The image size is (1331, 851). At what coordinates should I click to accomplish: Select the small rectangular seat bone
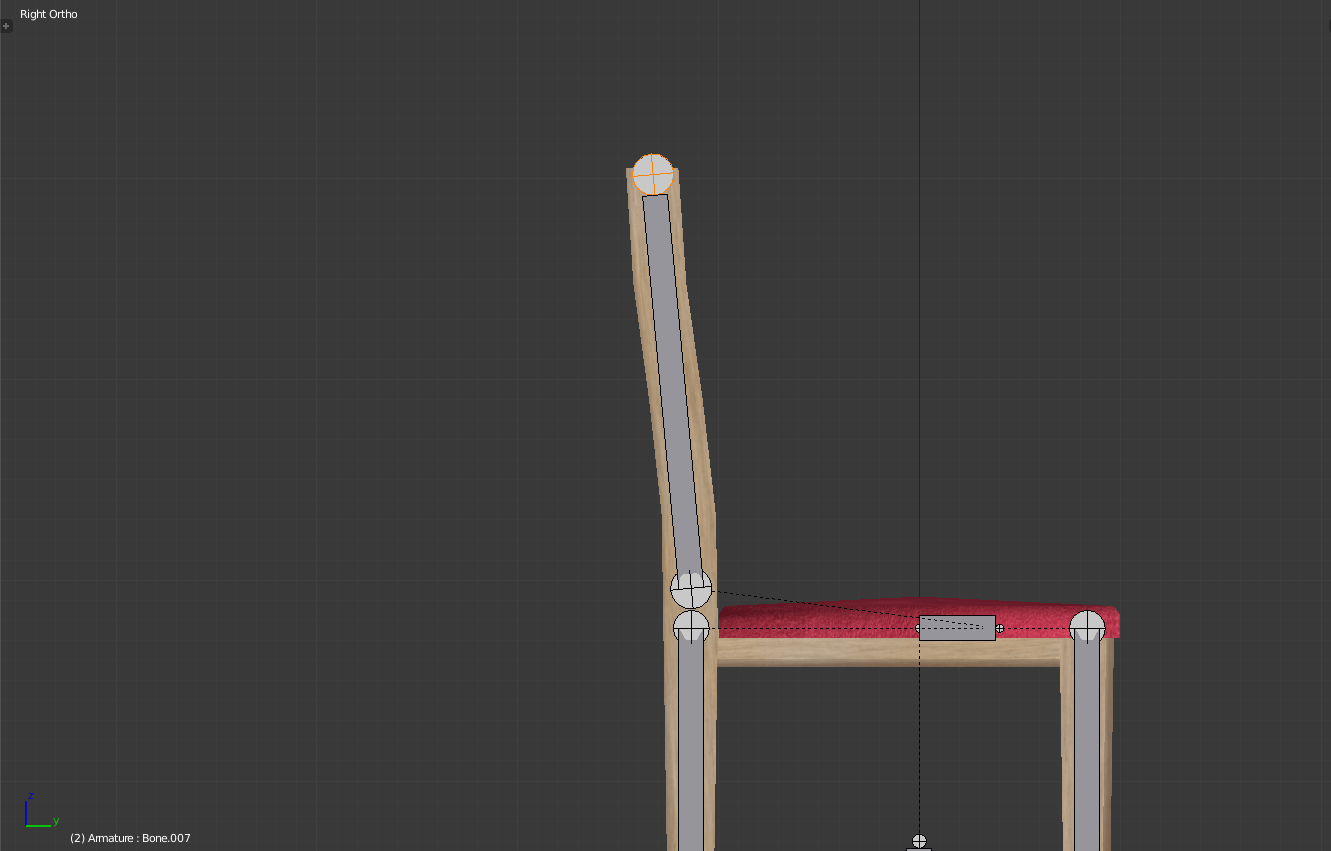pyautogui.click(x=956, y=628)
